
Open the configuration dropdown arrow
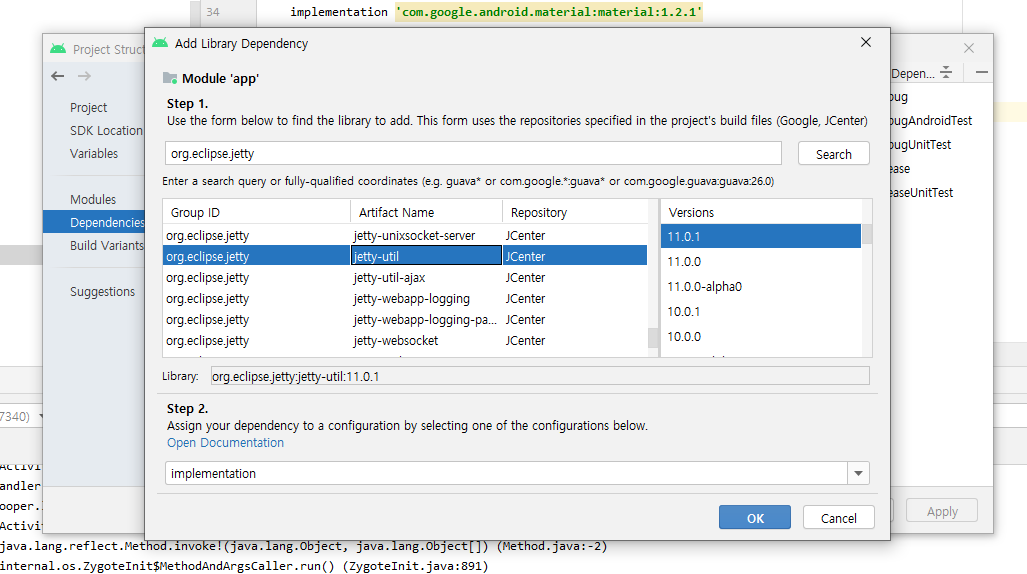(858, 473)
